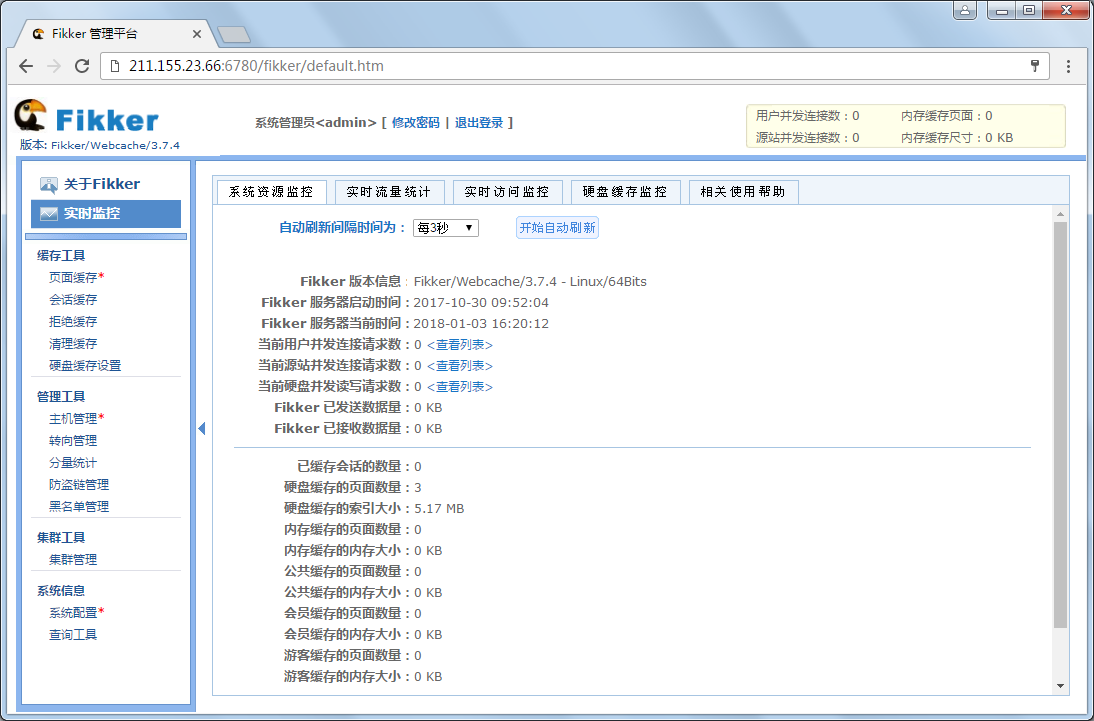
Task: Close the Fikker 管理平台 browser tab
Action: pos(197,34)
